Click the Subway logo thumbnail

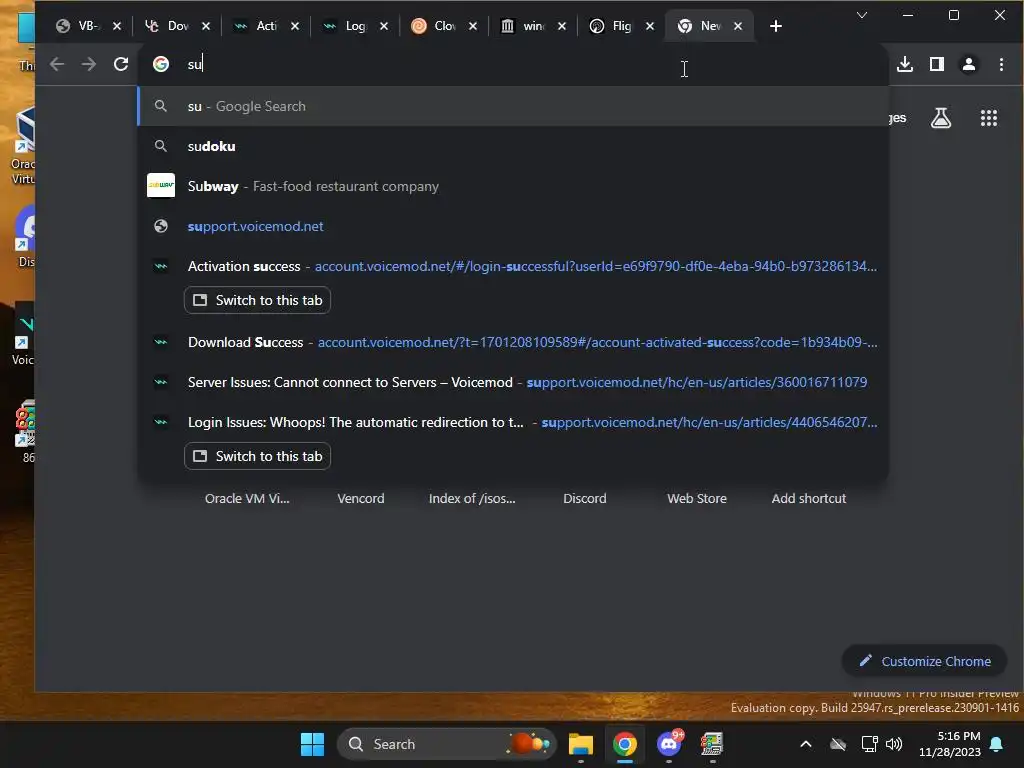pos(161,185)
